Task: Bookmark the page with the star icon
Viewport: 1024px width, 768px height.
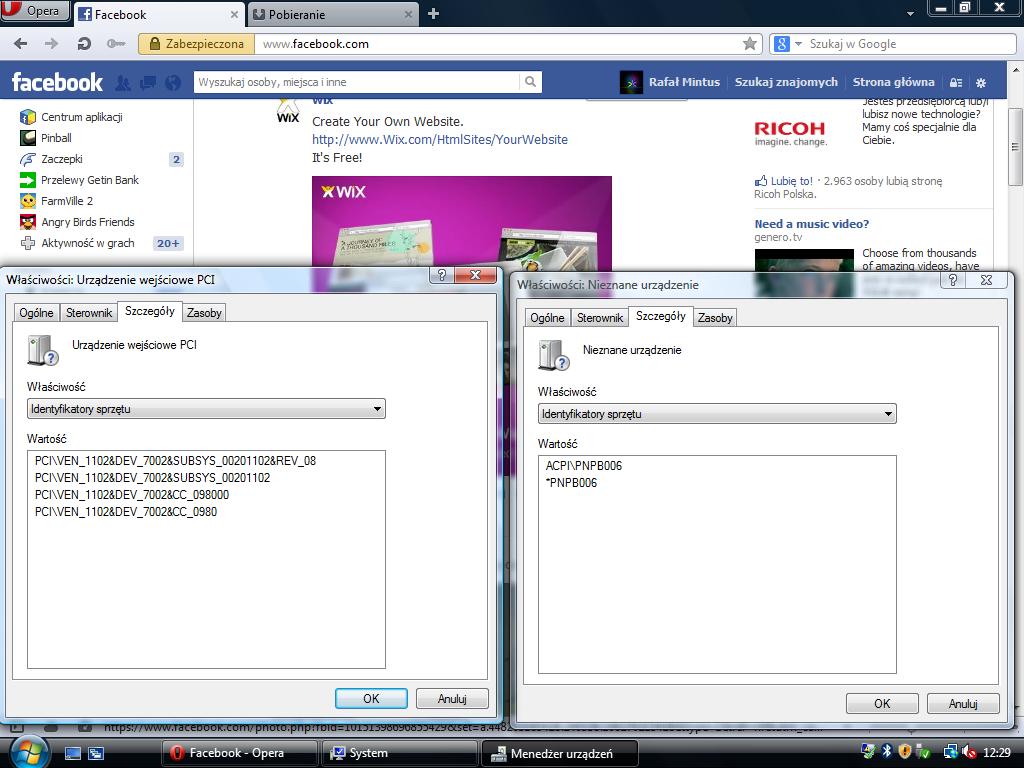Action: coord(750,44)
